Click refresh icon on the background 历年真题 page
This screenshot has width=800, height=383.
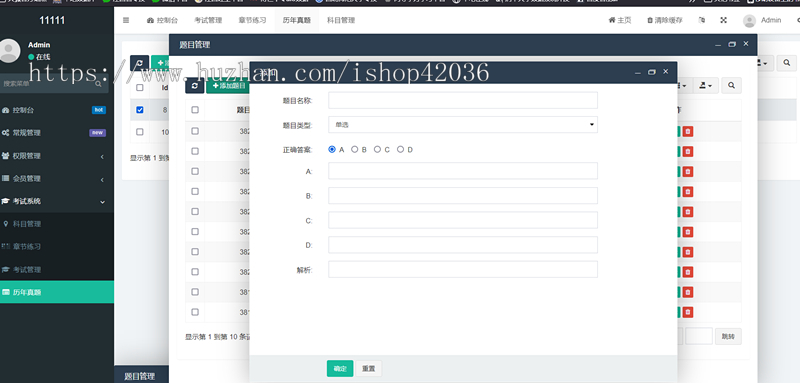pyautogui.click(x=139, y=63)
